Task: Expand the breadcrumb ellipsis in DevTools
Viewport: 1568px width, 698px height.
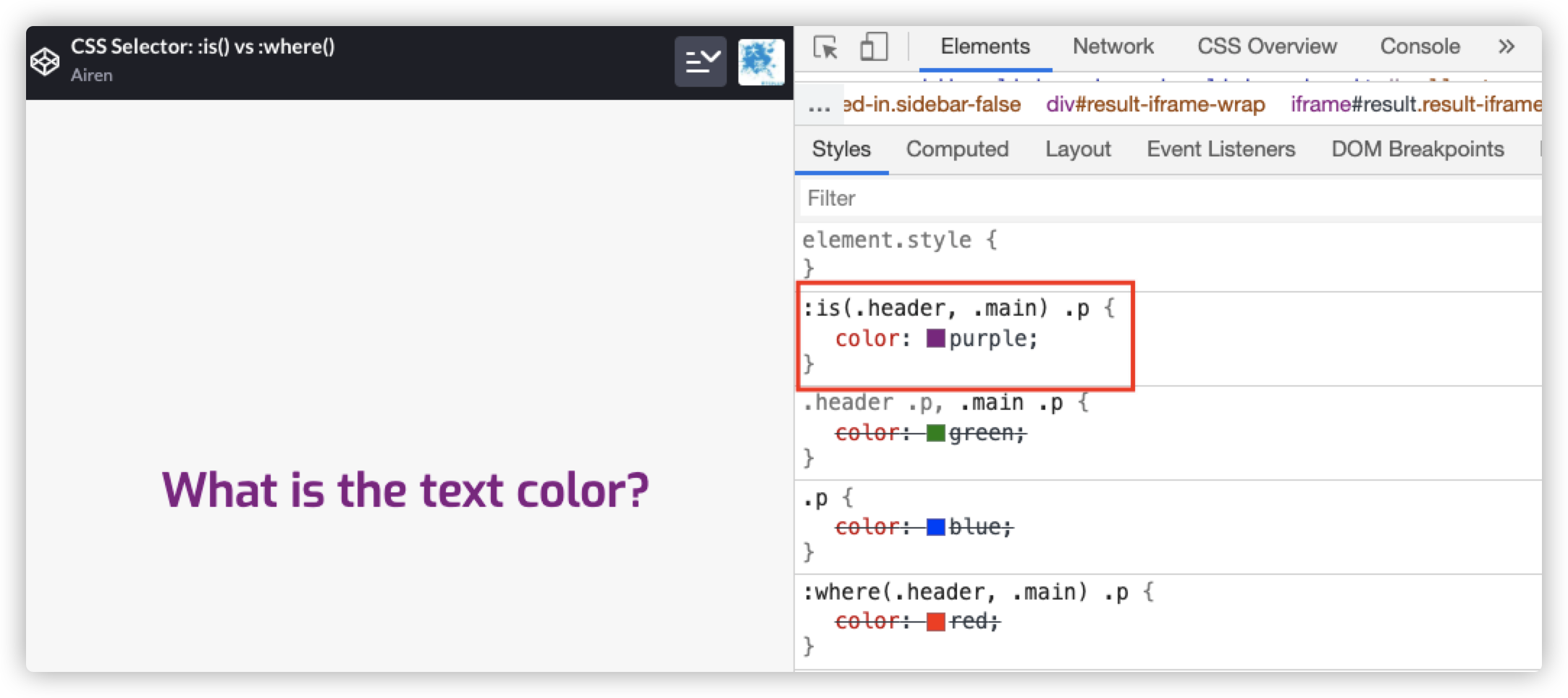Action: (819, 107)
